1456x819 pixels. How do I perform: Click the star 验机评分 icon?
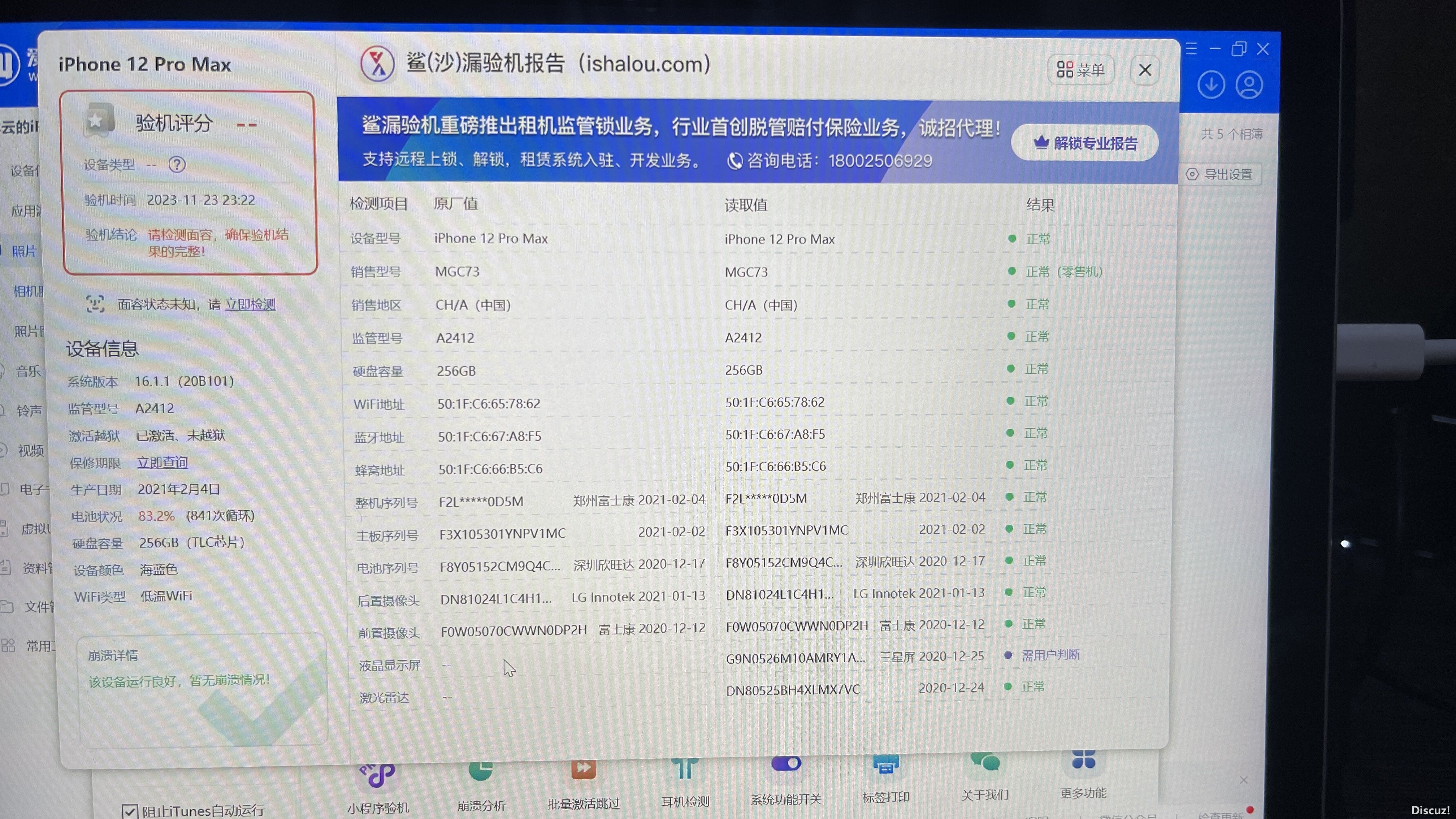tap(98, 120)
